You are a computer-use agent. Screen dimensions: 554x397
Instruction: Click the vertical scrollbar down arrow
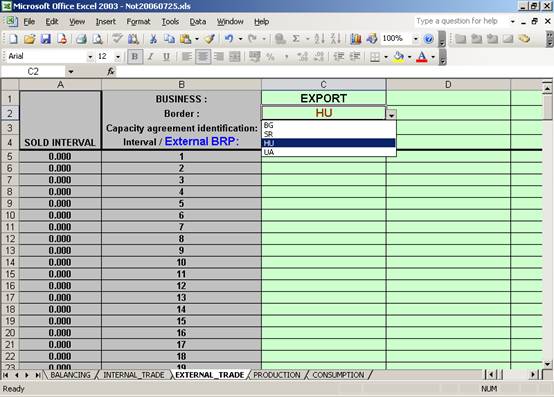point(547,363)
